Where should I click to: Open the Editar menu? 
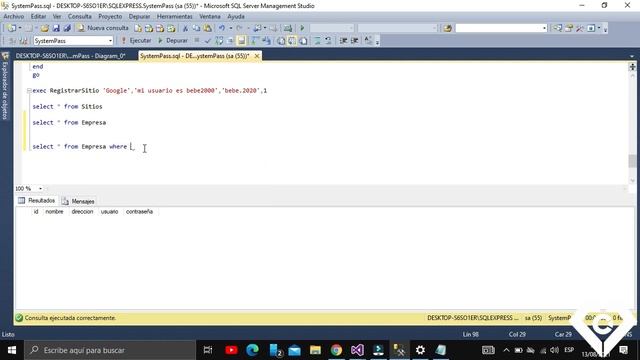(38, 16)
